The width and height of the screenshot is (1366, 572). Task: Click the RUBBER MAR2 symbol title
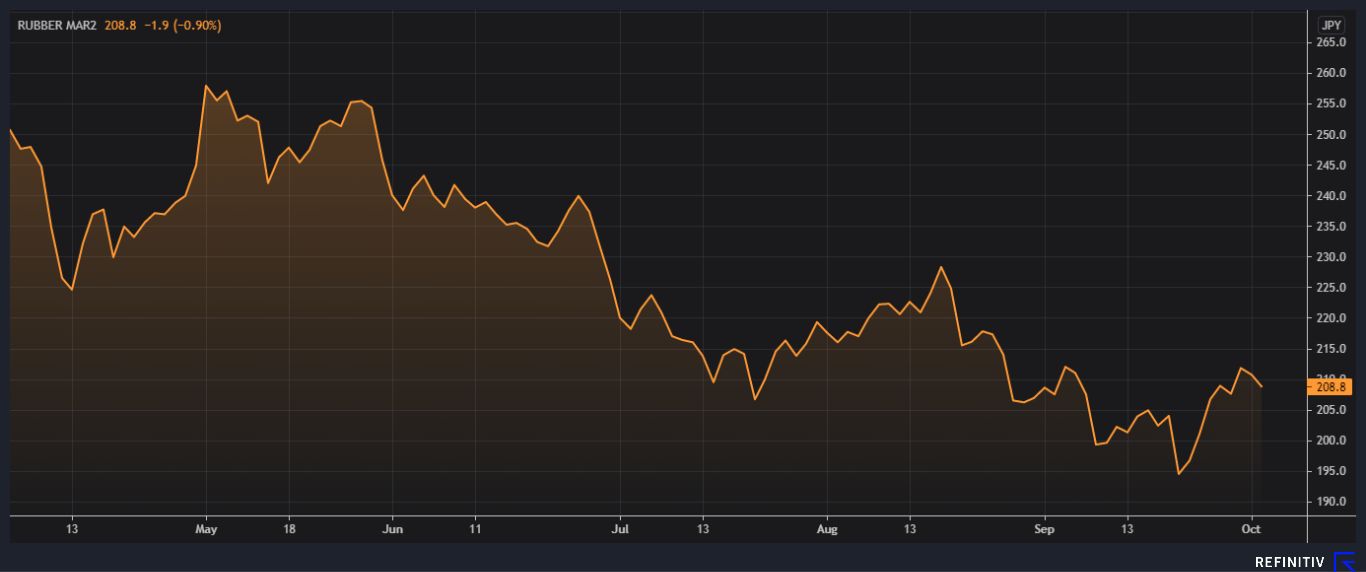(58, 25)
